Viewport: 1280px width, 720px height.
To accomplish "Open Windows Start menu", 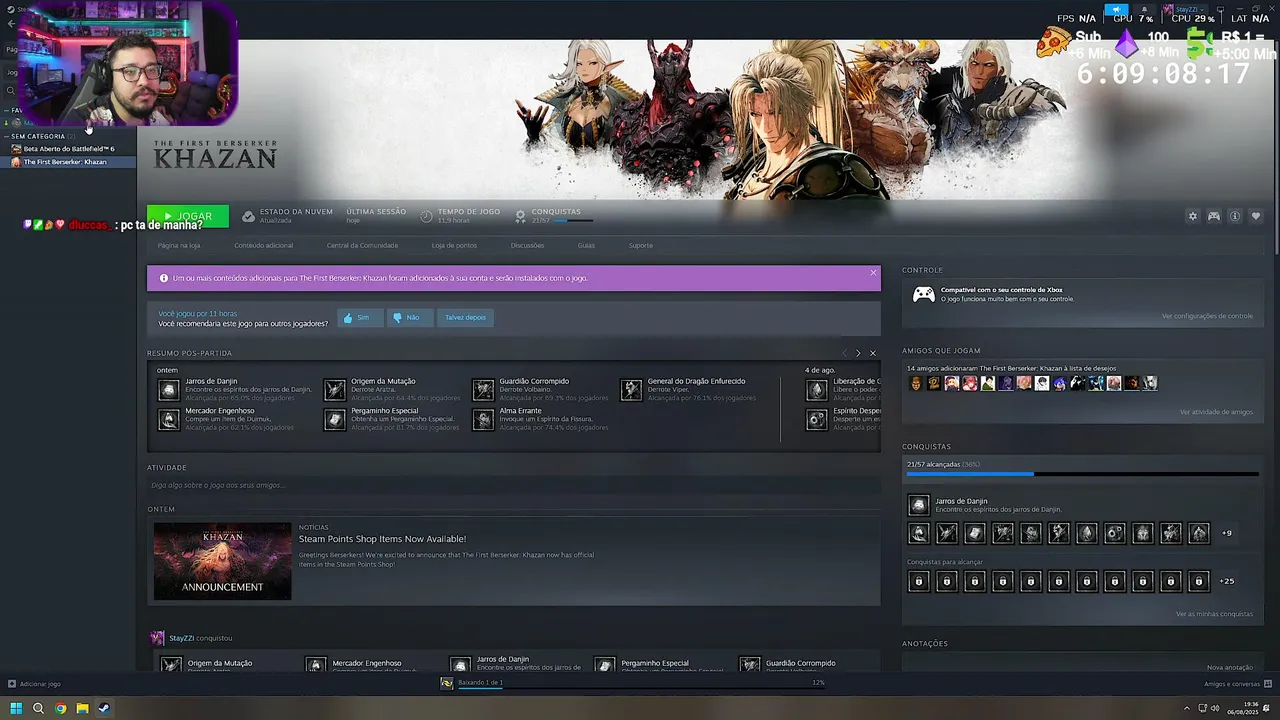I will [16, 708].
